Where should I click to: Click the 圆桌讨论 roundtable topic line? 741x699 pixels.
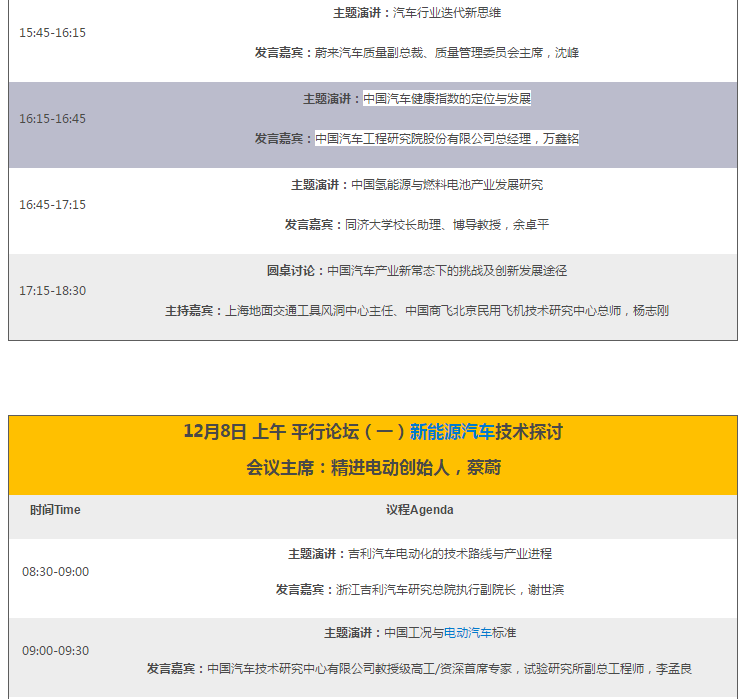point(416,271)
